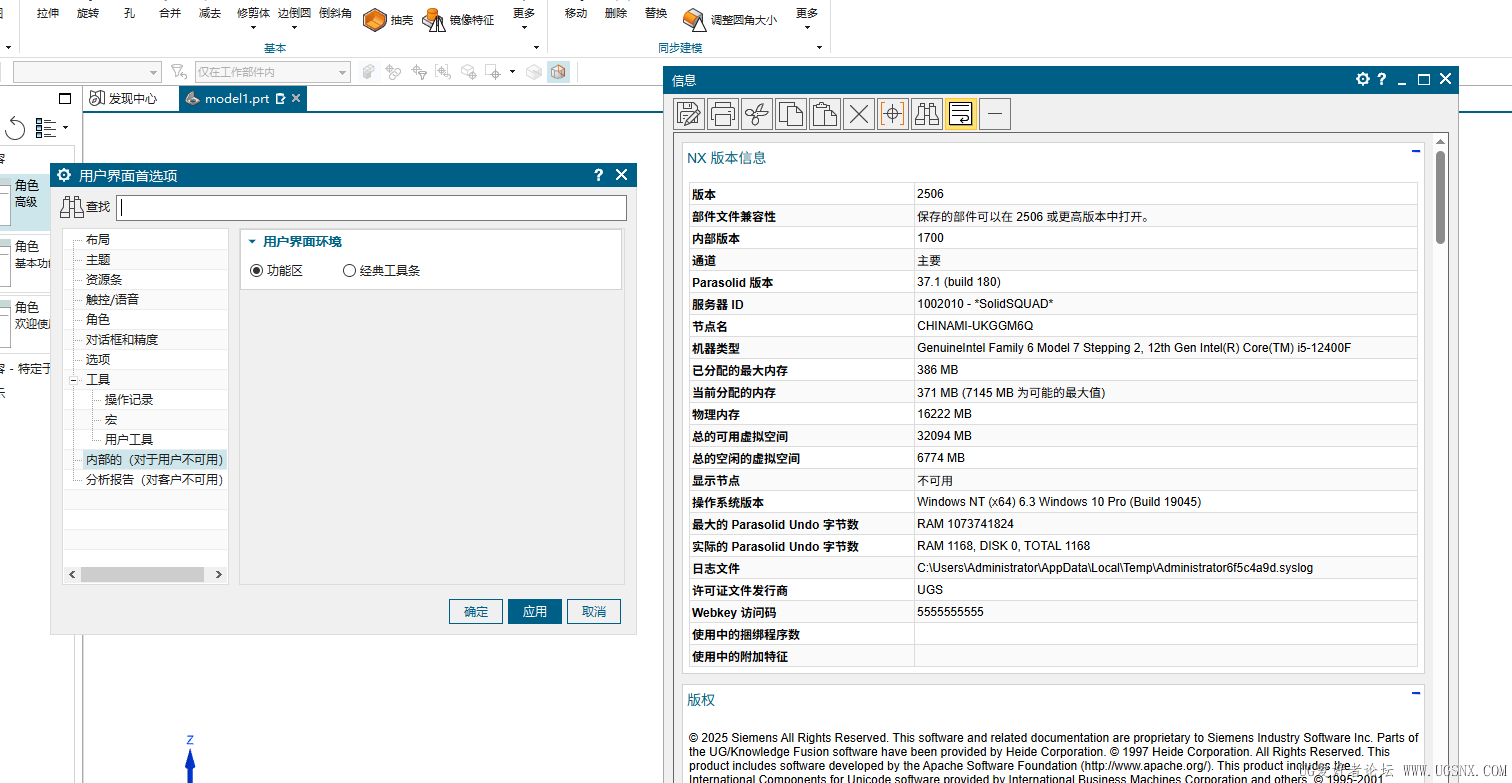Click the Print icon in 信息 window
The image size is (1512, 783).
tap(723, 114)
